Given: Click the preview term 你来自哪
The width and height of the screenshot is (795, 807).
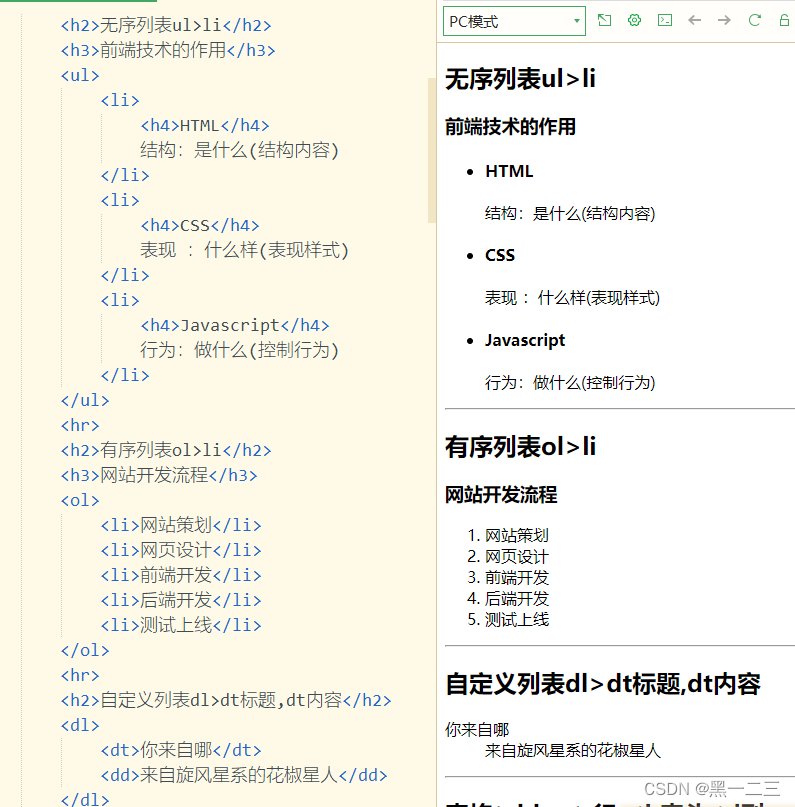Looking at the screenshot, I should pos(477,729).
